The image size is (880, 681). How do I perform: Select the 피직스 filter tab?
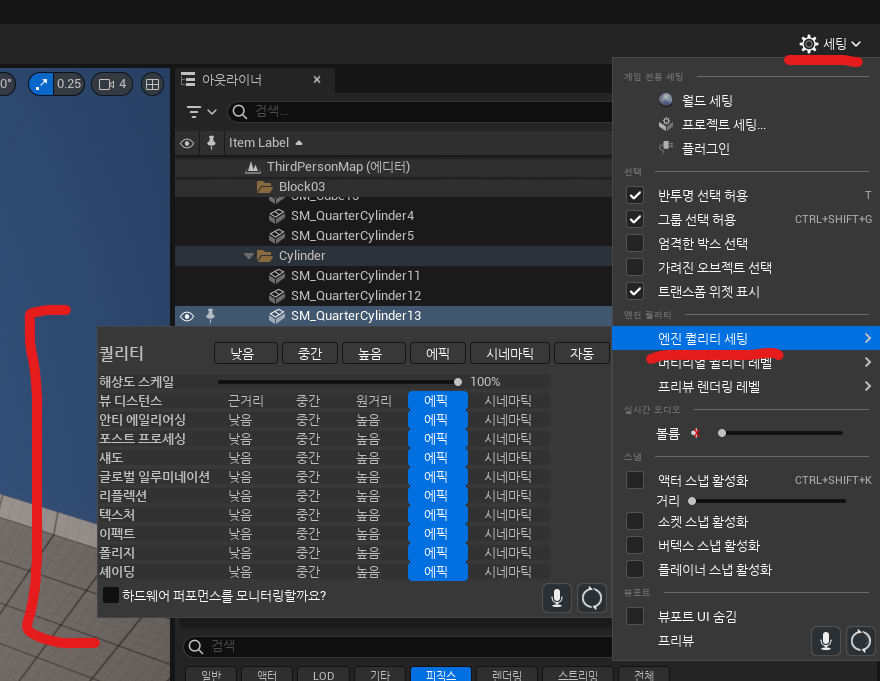tap(441, 675)
